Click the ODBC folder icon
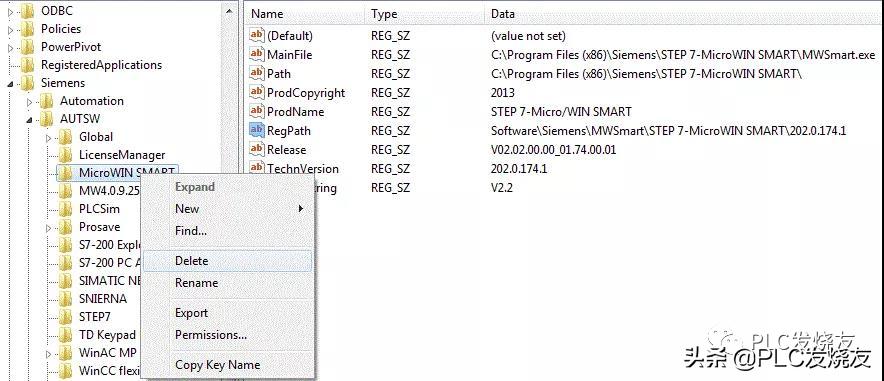The height and width of the screenshot is (381, 884). coord(28,11)
